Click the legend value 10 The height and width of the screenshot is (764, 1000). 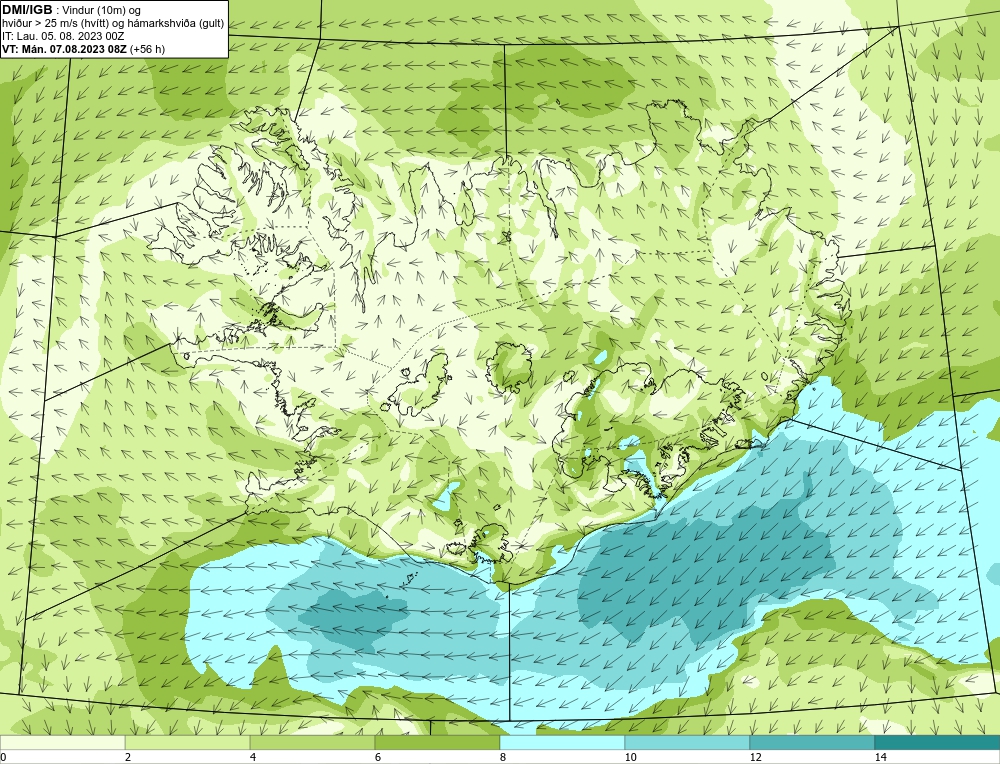click(630, 757)
